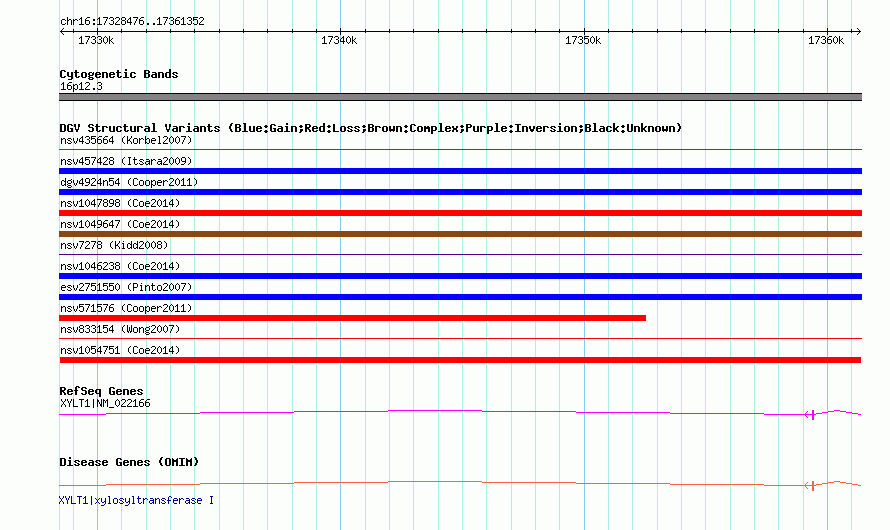The image size is (890, 530).
Task: Select the blue nsv457428 gain bar
Action: click(460, 171)
